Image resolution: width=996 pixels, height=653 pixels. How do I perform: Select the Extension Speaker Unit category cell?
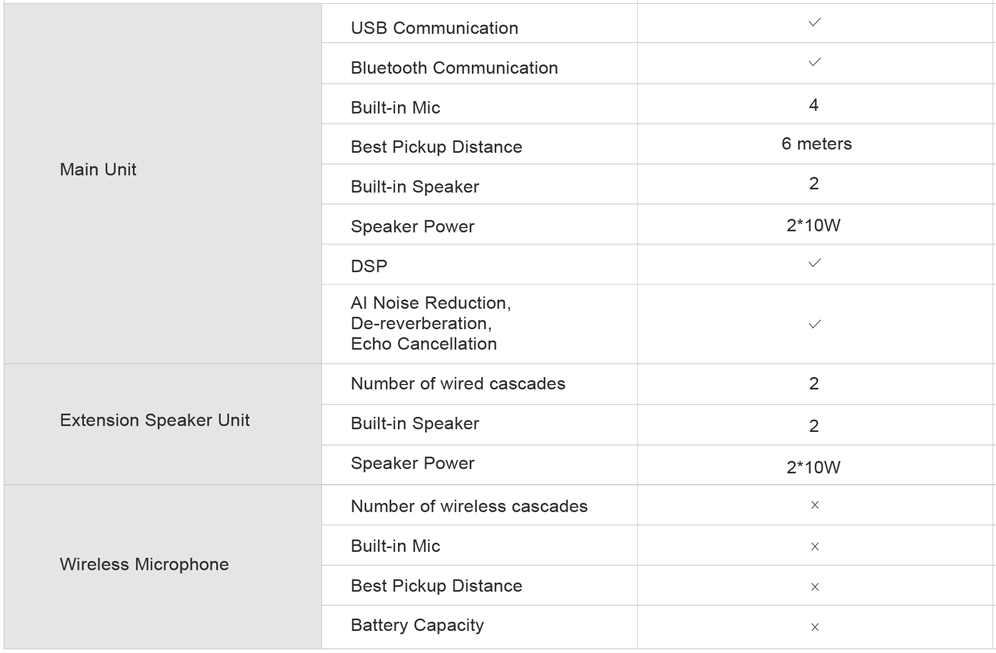coord(163,424)
